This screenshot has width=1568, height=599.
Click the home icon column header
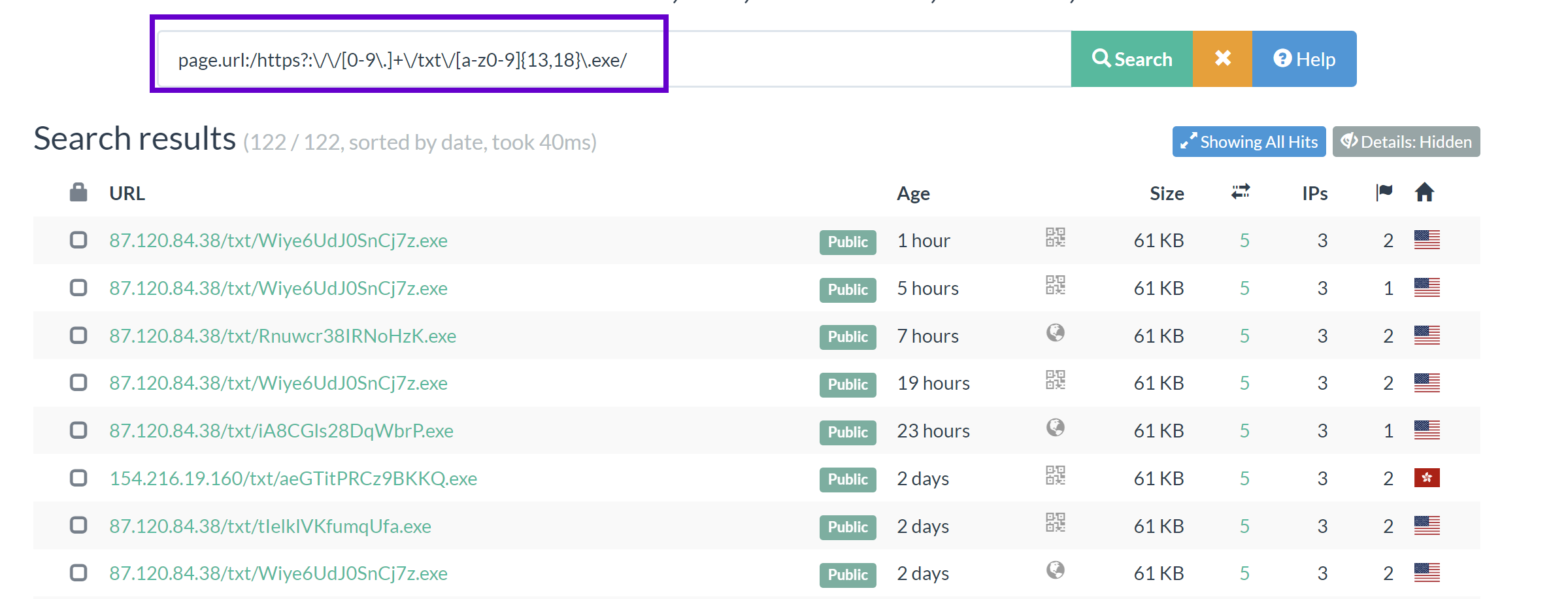tap(1424, 192)
